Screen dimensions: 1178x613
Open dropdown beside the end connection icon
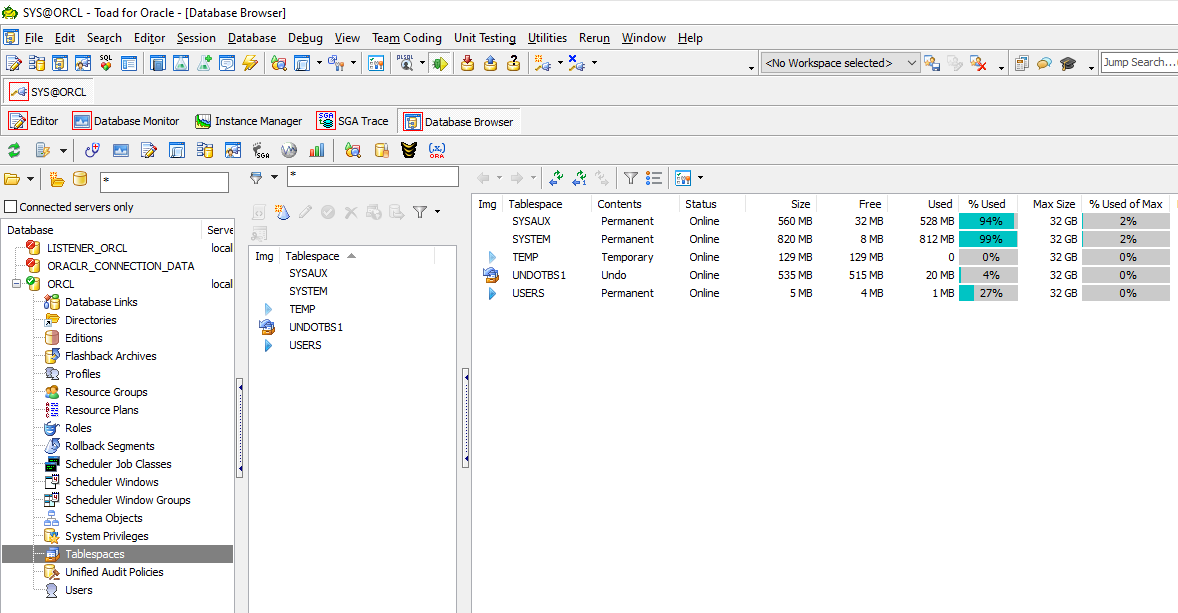[x=594, y=63]
